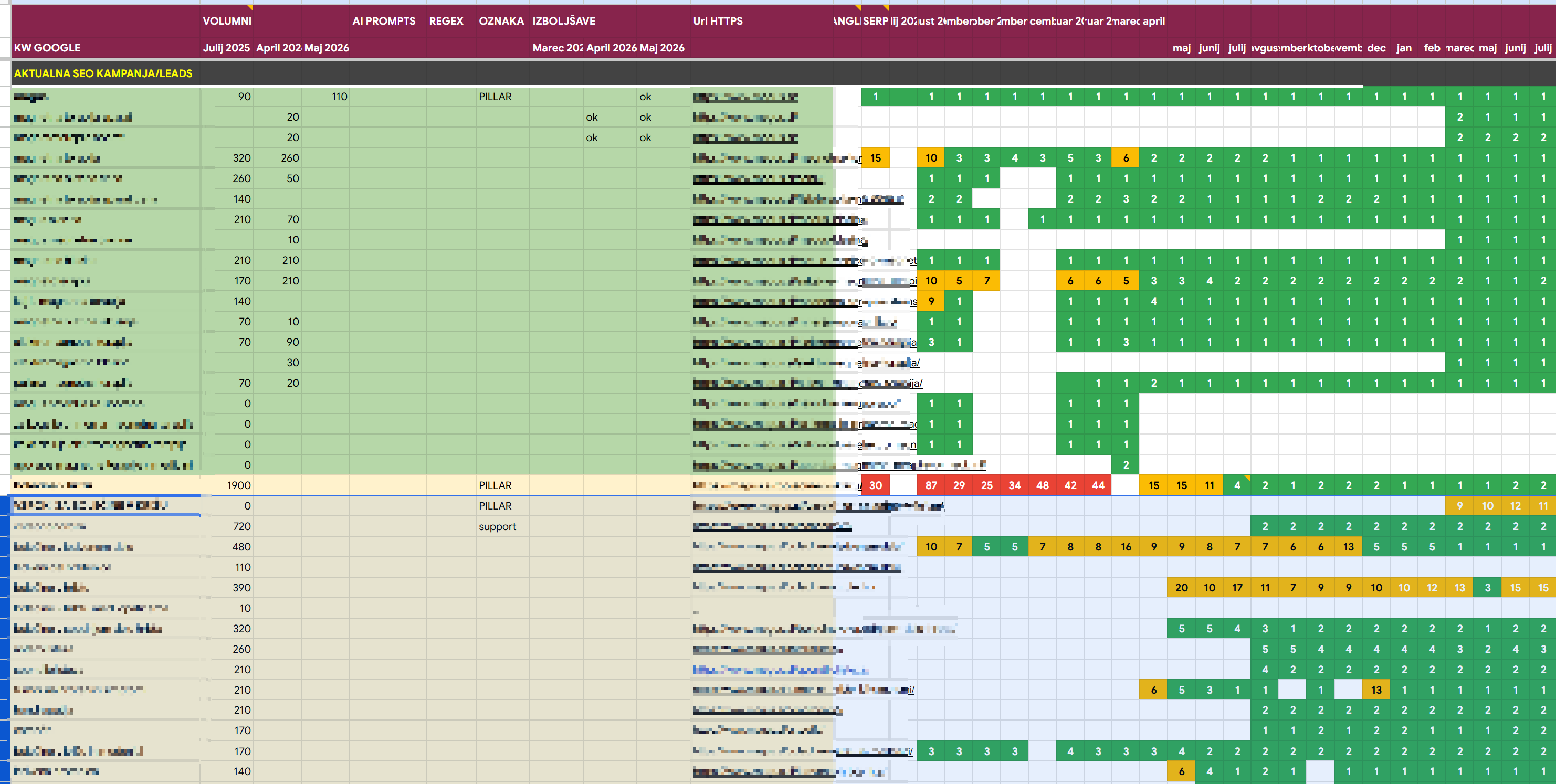The image size is (1556, 784).
Task: Open the unvisited blue URL link
Action: 780,669
